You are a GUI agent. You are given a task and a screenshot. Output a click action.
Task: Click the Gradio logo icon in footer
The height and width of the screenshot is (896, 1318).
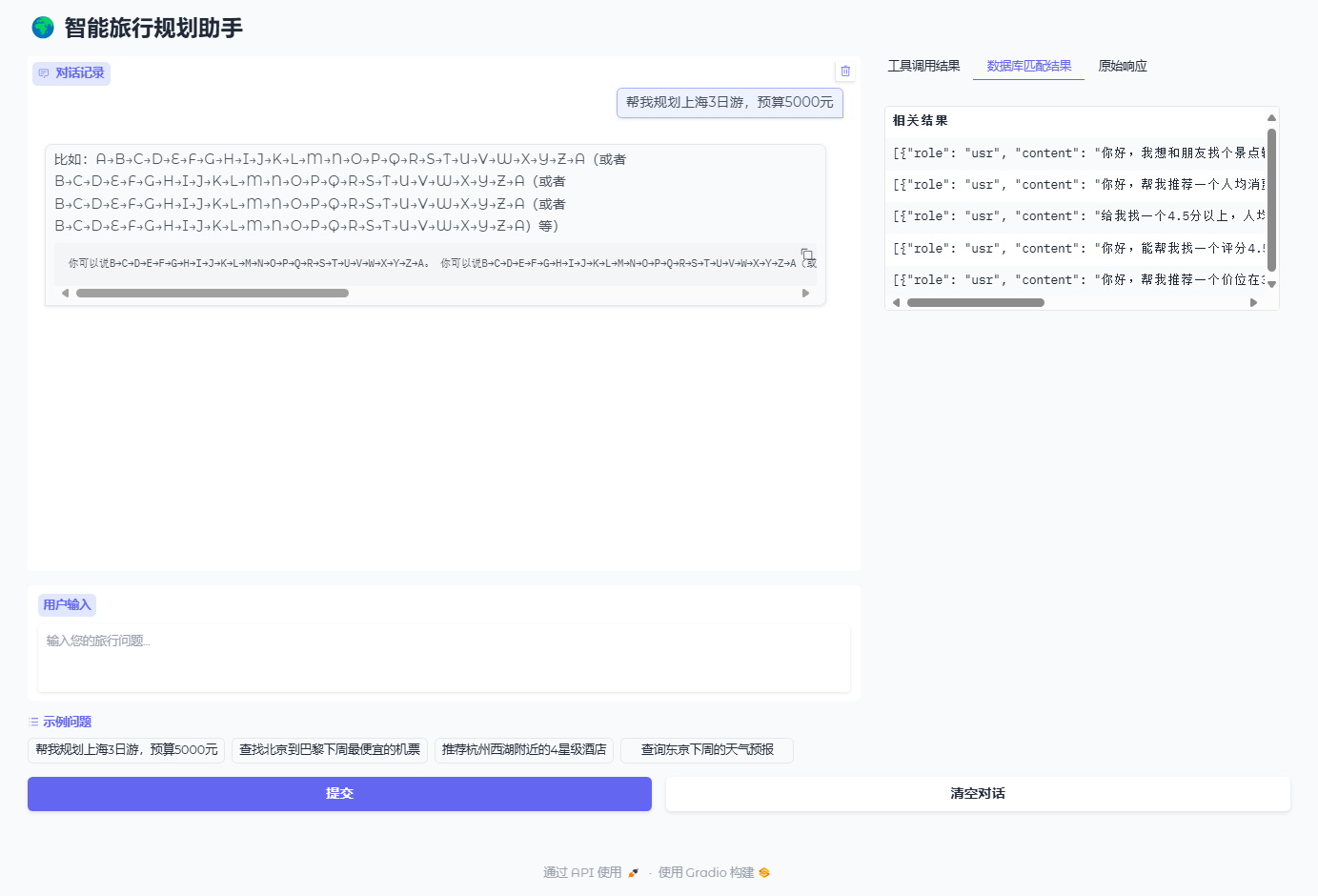pyautogui.click(x=764, y=873)
